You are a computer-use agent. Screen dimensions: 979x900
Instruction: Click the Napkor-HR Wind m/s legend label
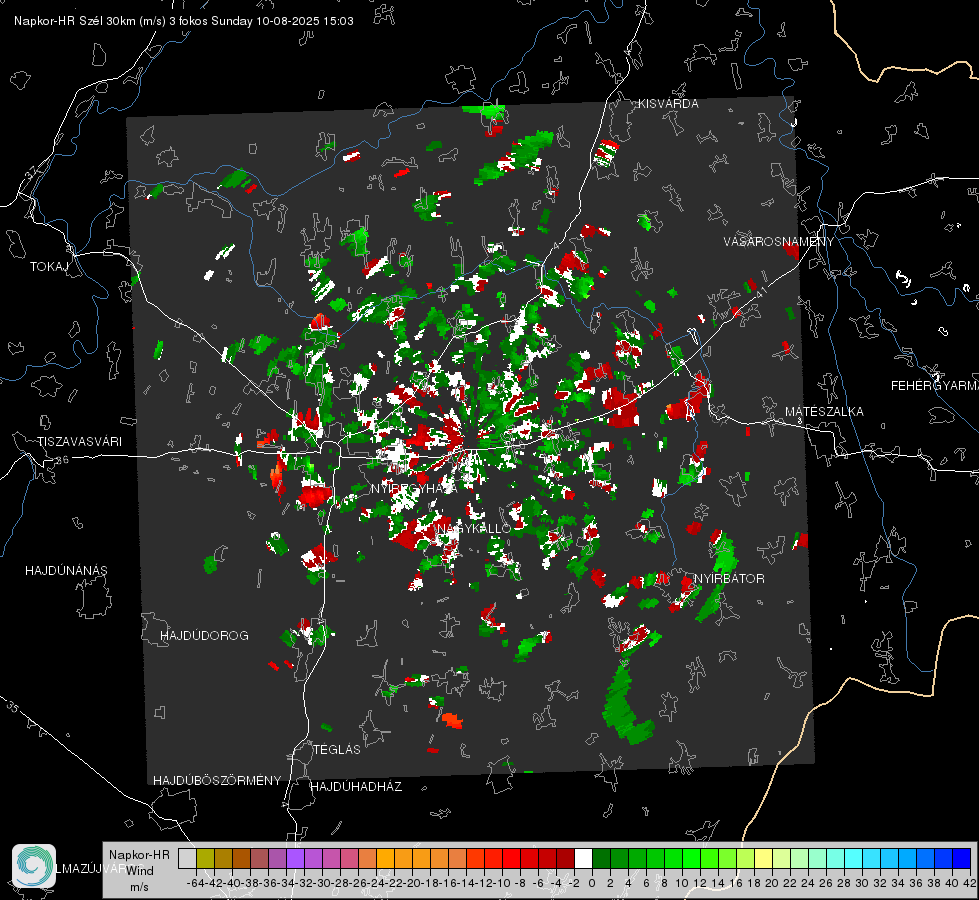pyautogui.click(x=139, y=870)
